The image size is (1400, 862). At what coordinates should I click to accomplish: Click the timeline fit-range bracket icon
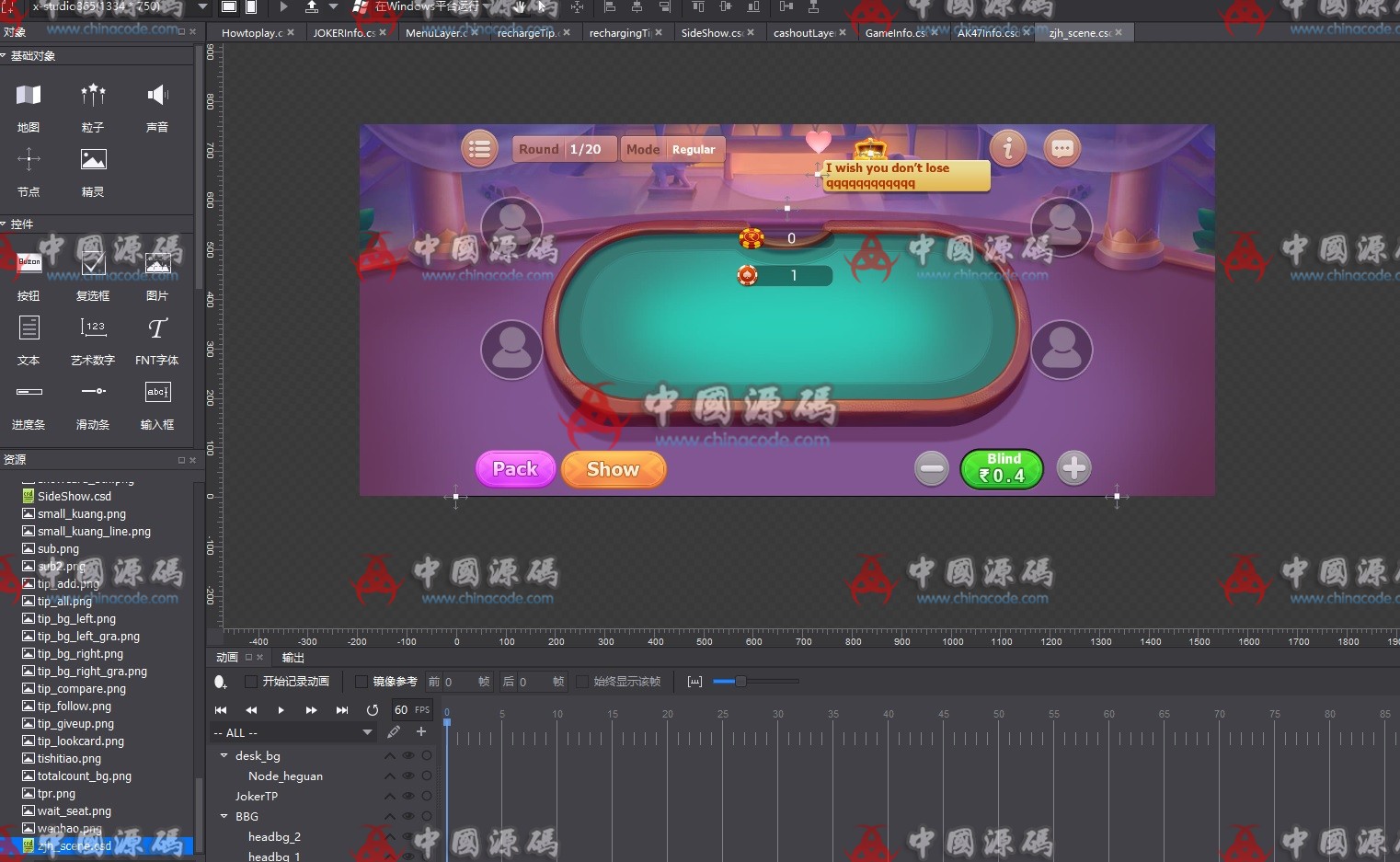click(694, 682)
